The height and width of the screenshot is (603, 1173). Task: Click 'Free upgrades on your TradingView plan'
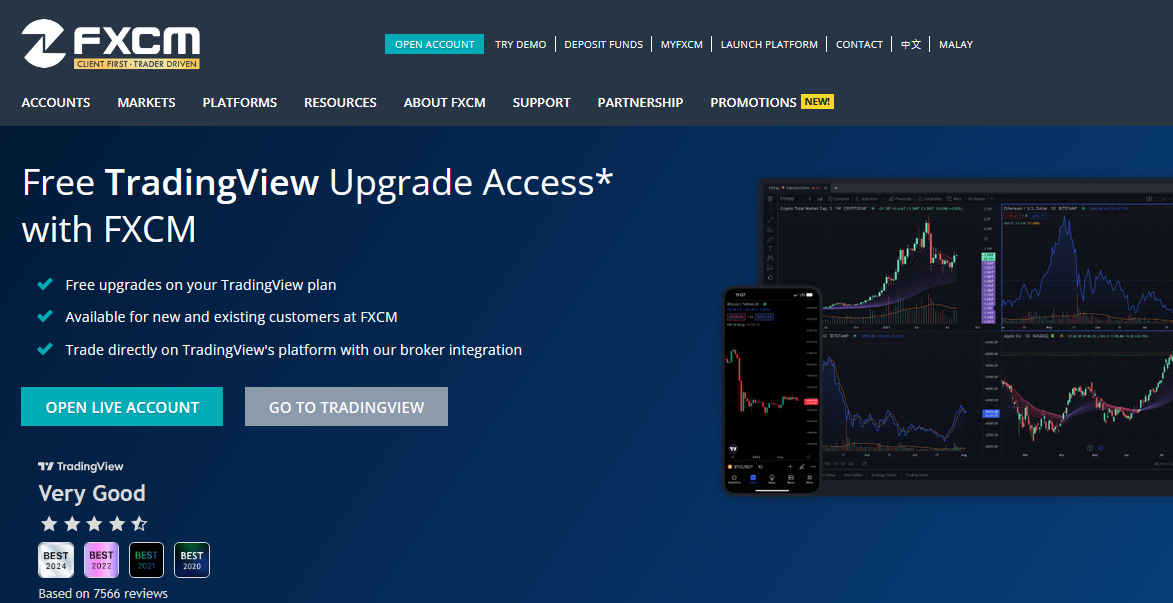[201, 284]
